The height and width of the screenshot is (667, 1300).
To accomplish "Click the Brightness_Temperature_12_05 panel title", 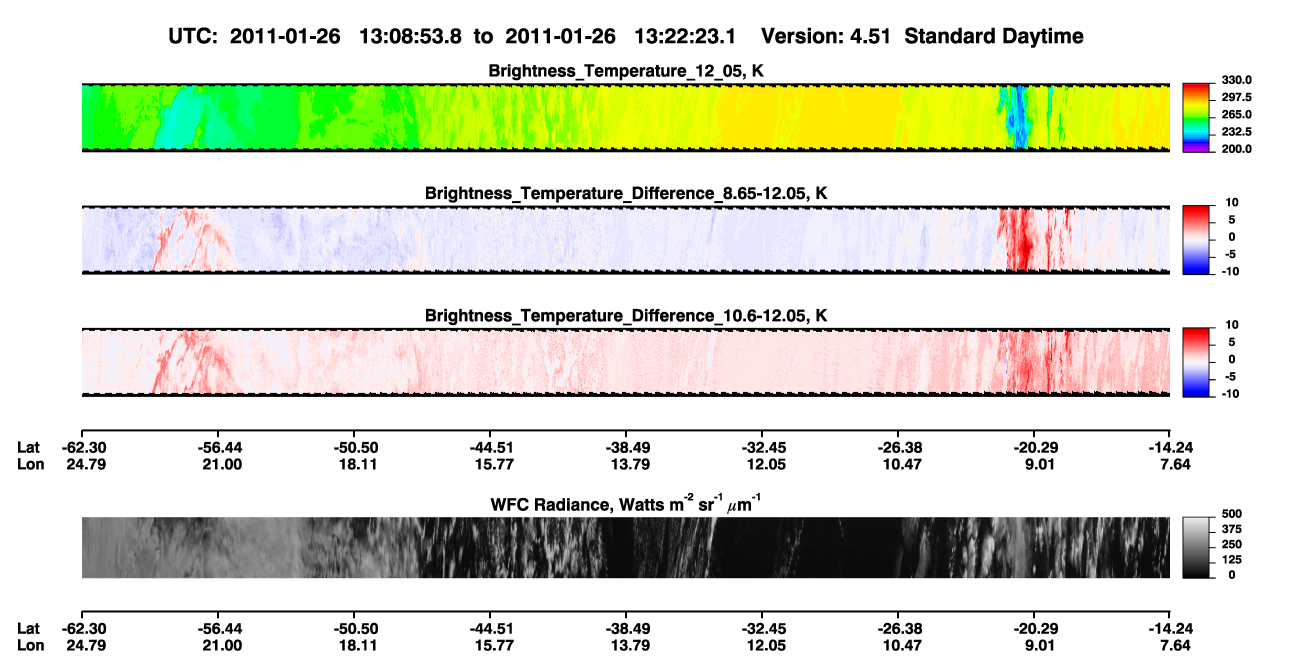I will (x=626, y=72).
